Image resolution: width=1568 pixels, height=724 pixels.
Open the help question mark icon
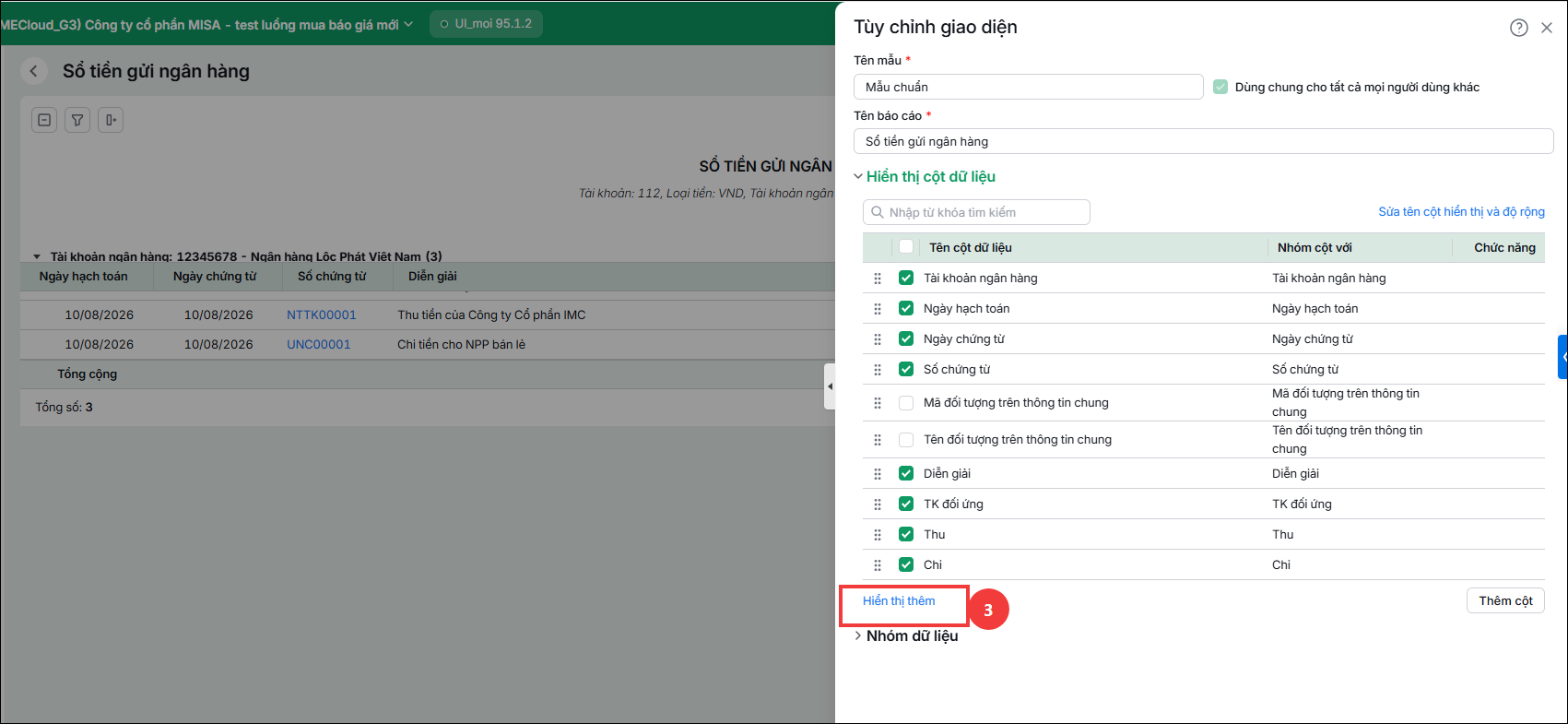[1518, 28]
